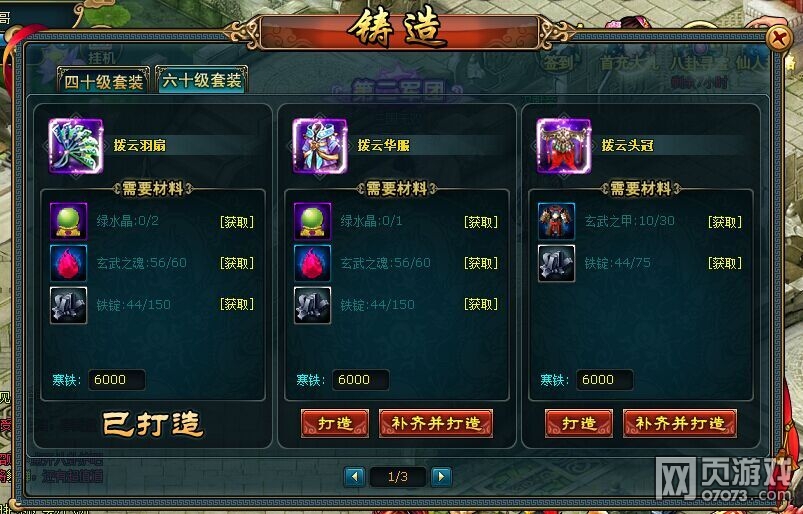
Task: Close the 铸造 forging window
Action: coord(779,38)
